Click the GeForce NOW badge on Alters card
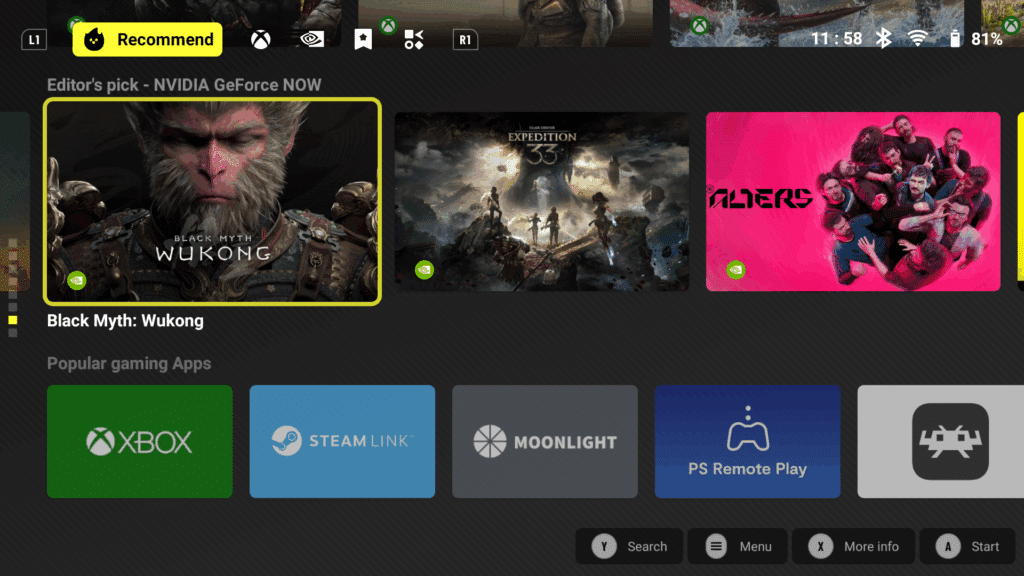 [x=735, y=270]
